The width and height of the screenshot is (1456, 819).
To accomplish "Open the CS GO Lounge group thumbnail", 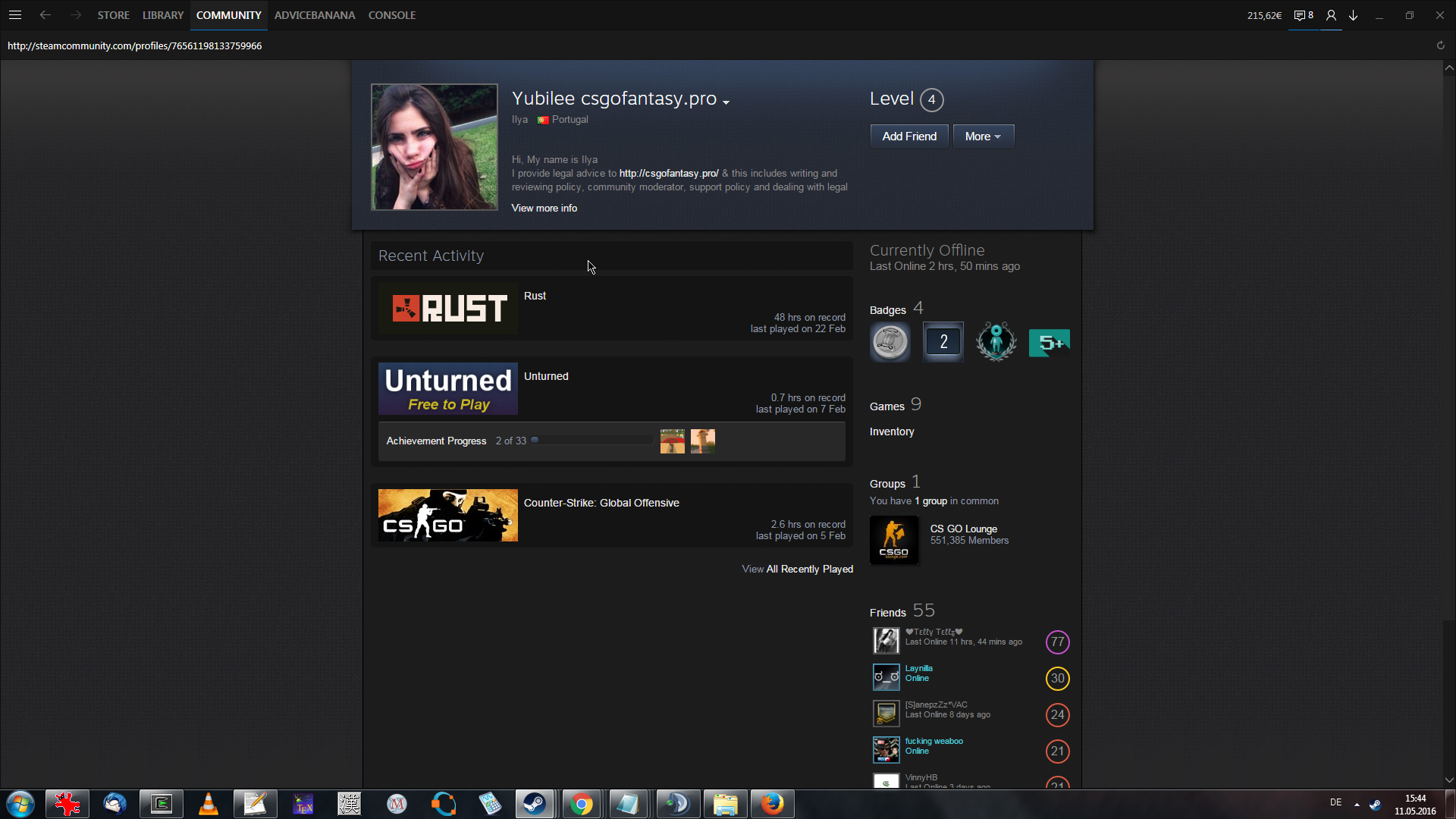I will (893, 540).
